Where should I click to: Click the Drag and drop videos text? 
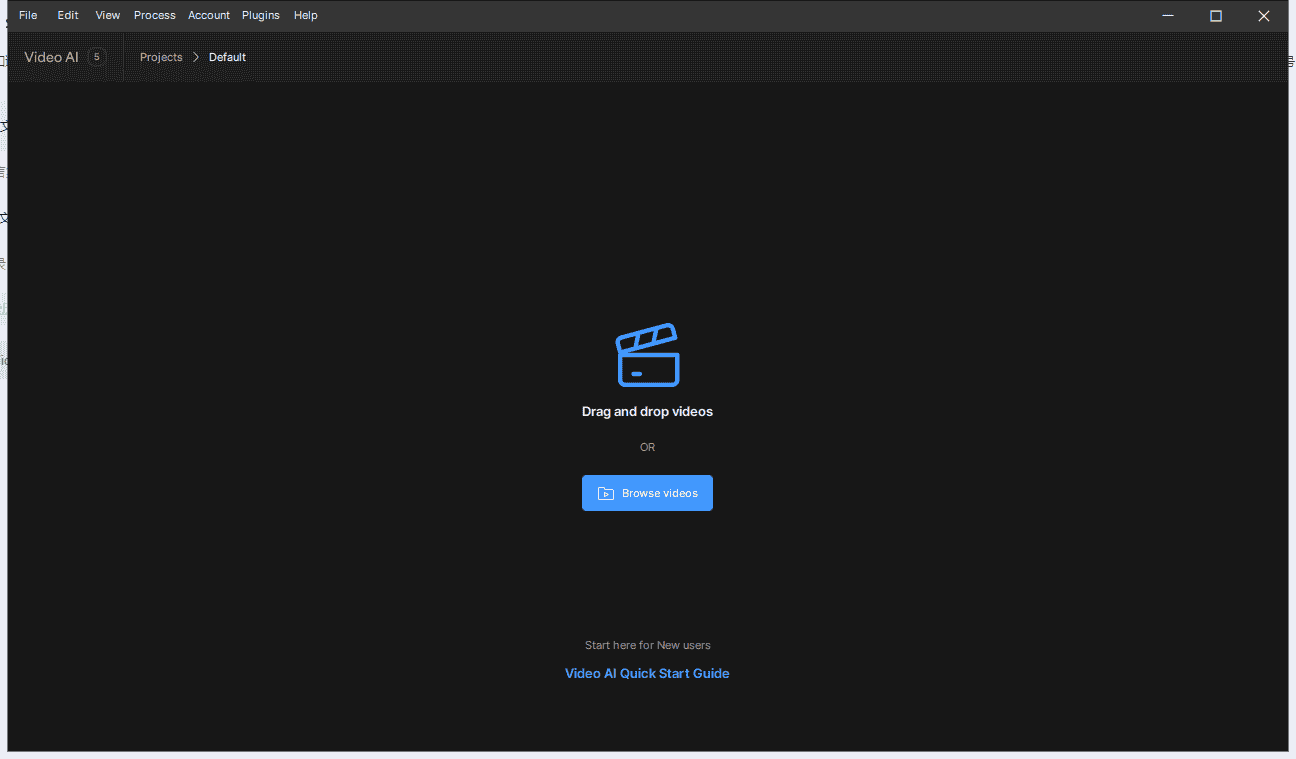coord(647,411)
